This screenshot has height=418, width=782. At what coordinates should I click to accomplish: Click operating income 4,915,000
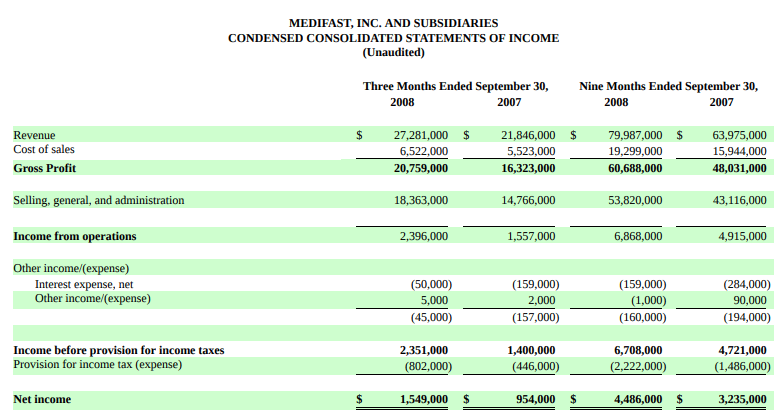(742, 236)
